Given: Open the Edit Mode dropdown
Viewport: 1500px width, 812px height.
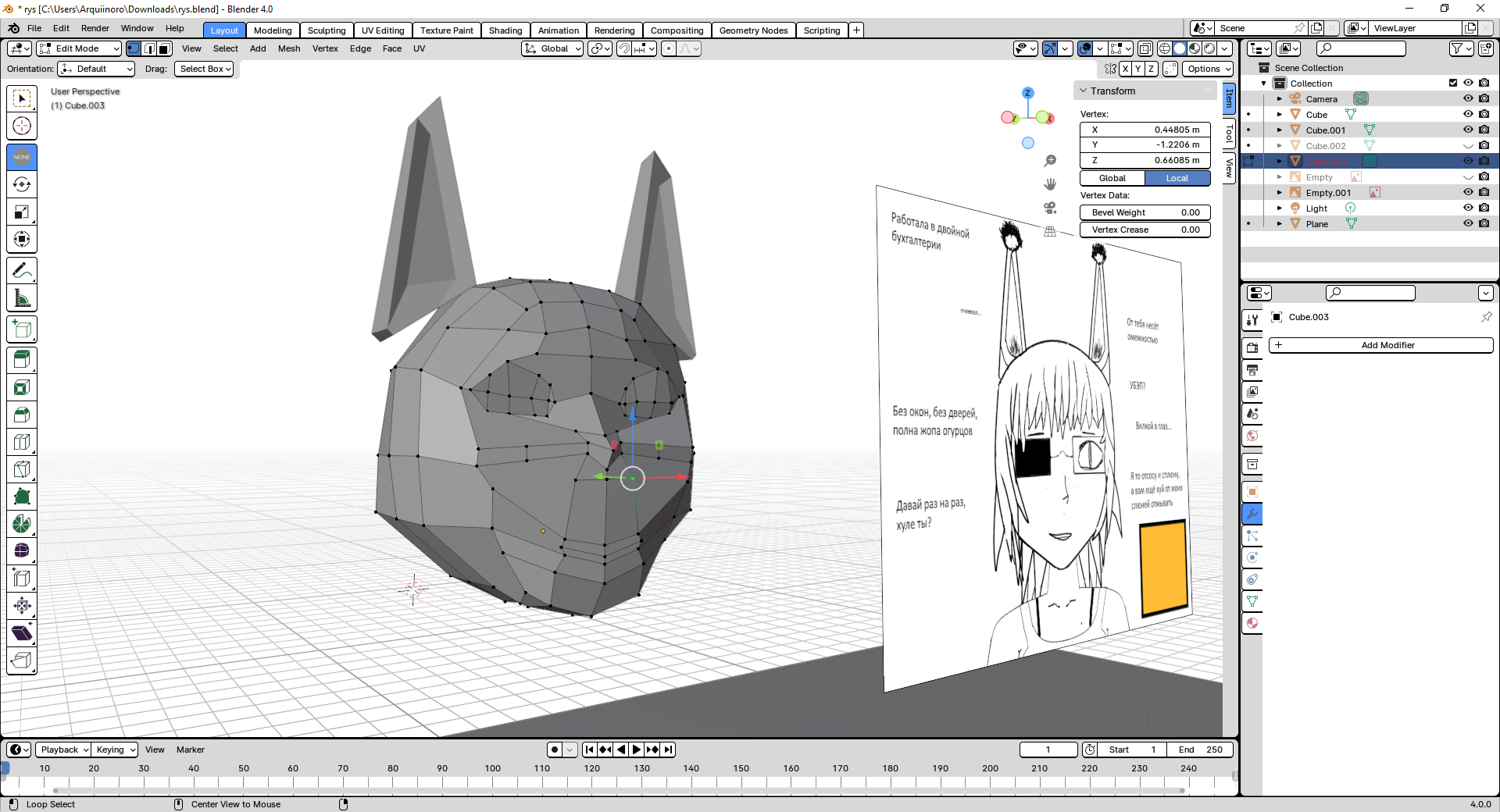Looking at the screenshot, I should 79,48.
